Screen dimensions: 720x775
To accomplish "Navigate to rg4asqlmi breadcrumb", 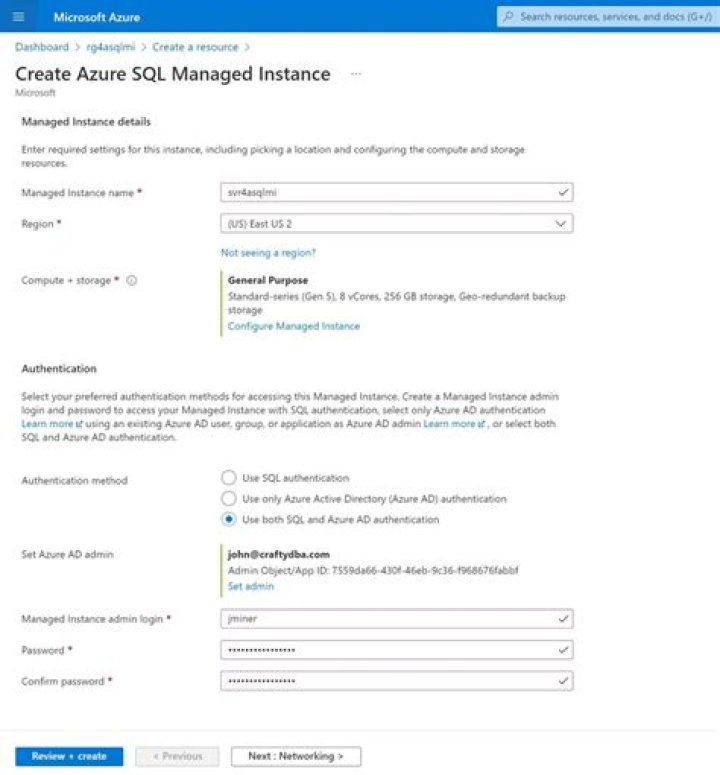I will [110, 47].
